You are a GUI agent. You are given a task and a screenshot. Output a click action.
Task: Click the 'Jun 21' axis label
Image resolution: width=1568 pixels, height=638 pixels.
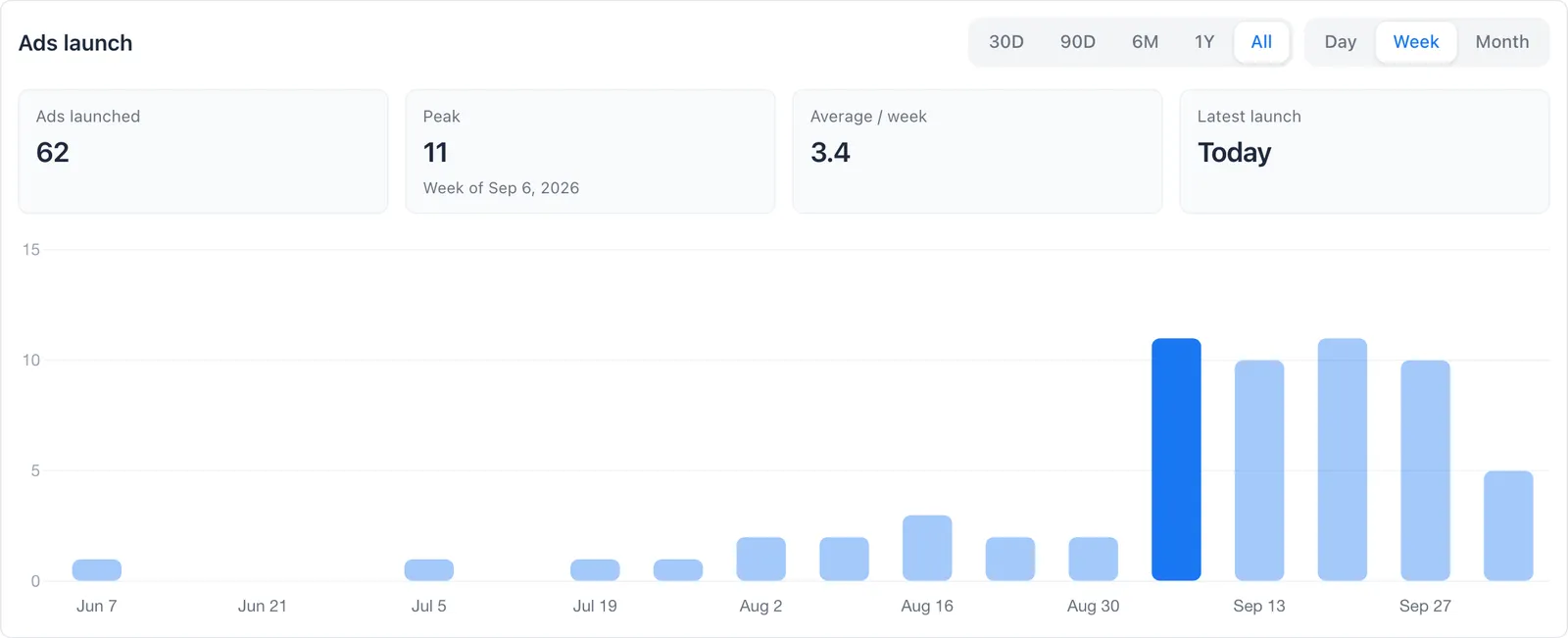click(x=263, y=606)
